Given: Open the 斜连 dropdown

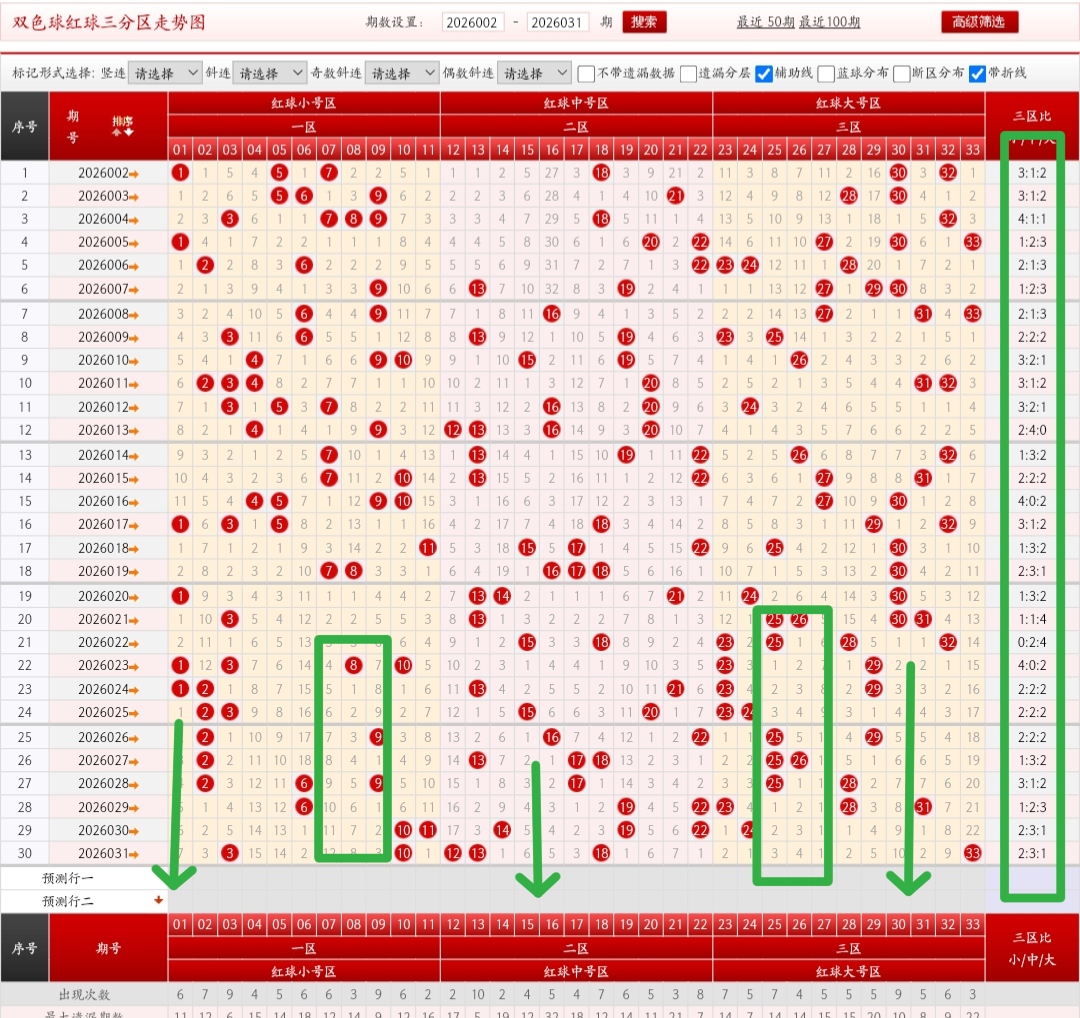Looking at the screenshot, I should tap(269, 73).
